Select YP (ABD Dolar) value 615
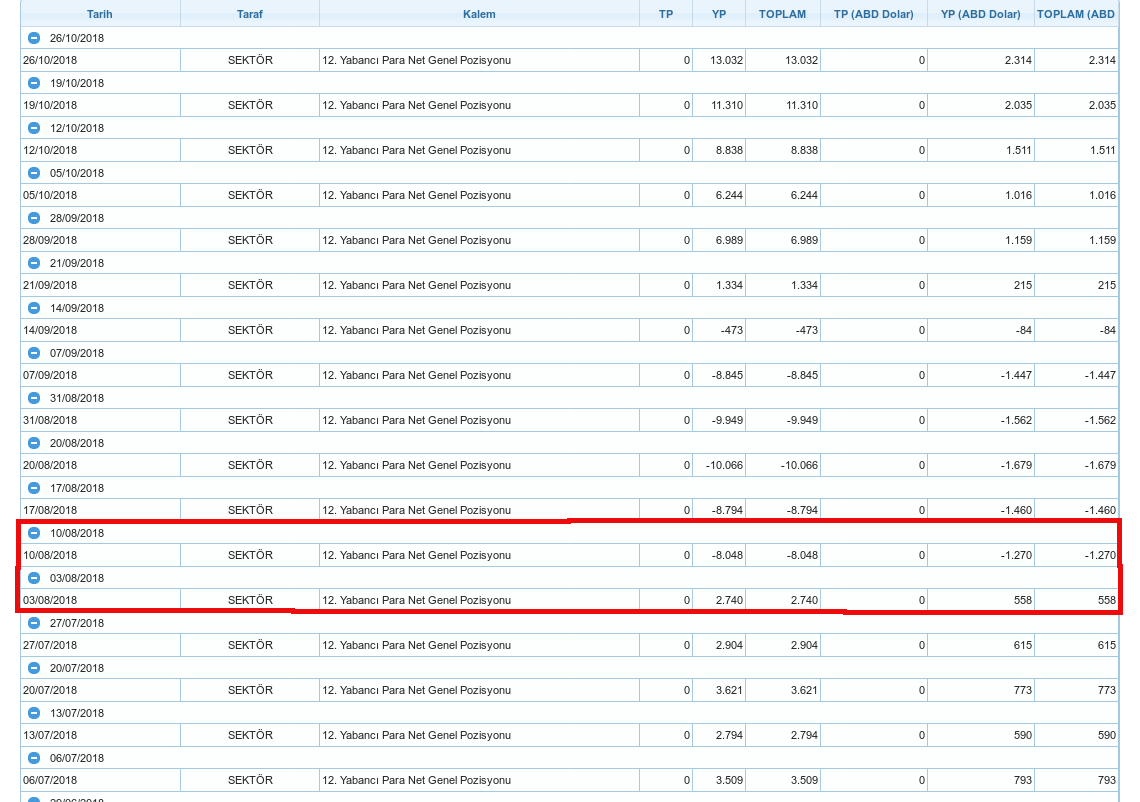The width and height of the screenshot is (1140, 802). click(x=981, y=646)
